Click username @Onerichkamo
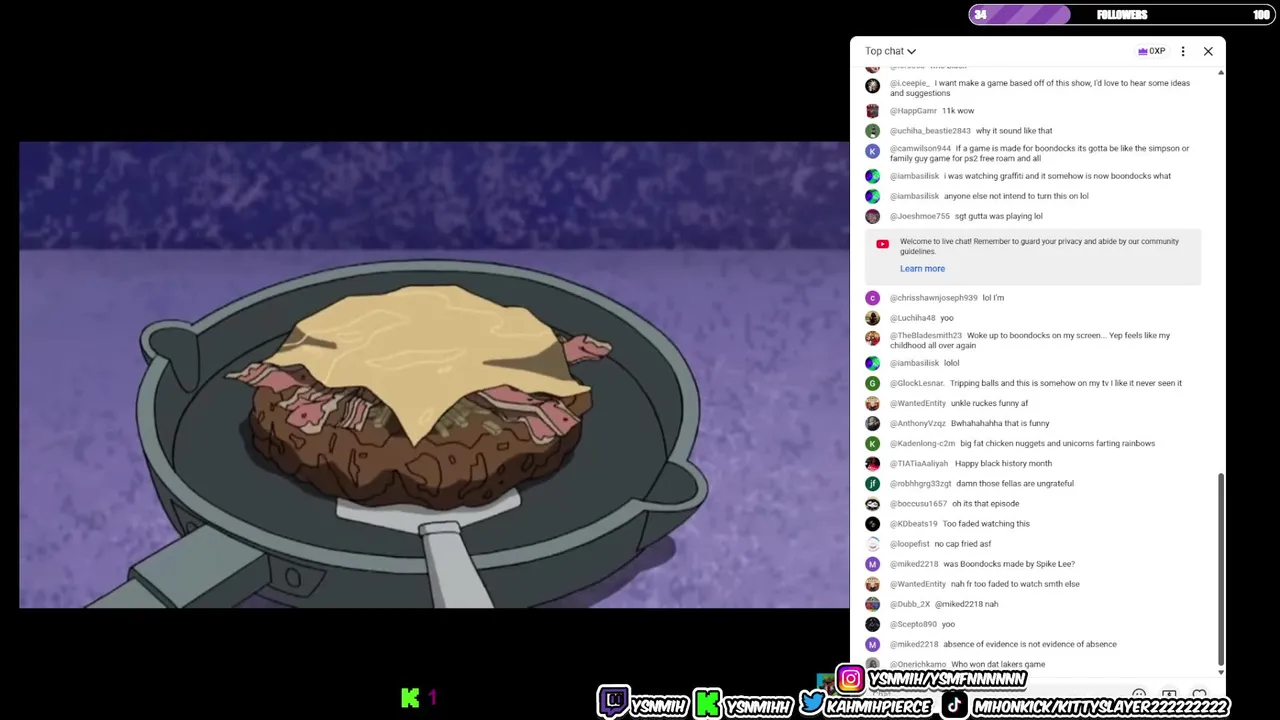 [x=918, y=664]
